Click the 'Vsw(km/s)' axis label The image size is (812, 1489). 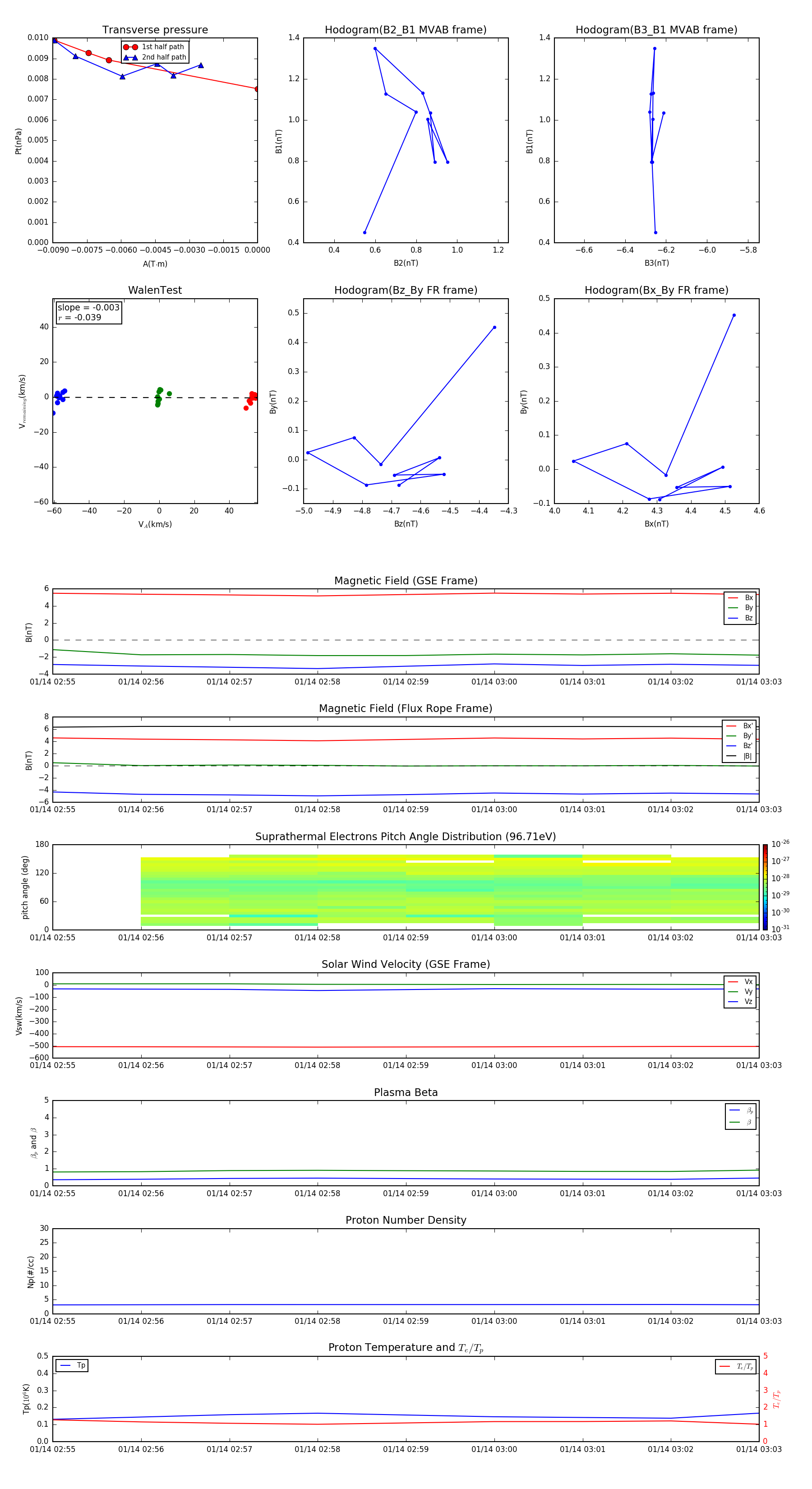(x=18, y=1016)
